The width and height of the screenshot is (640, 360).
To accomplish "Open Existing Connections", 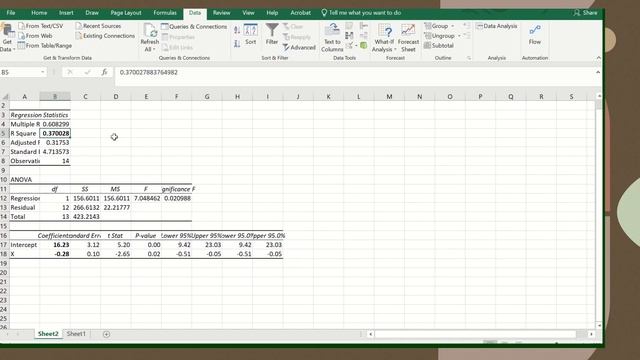I will (105, 36).
